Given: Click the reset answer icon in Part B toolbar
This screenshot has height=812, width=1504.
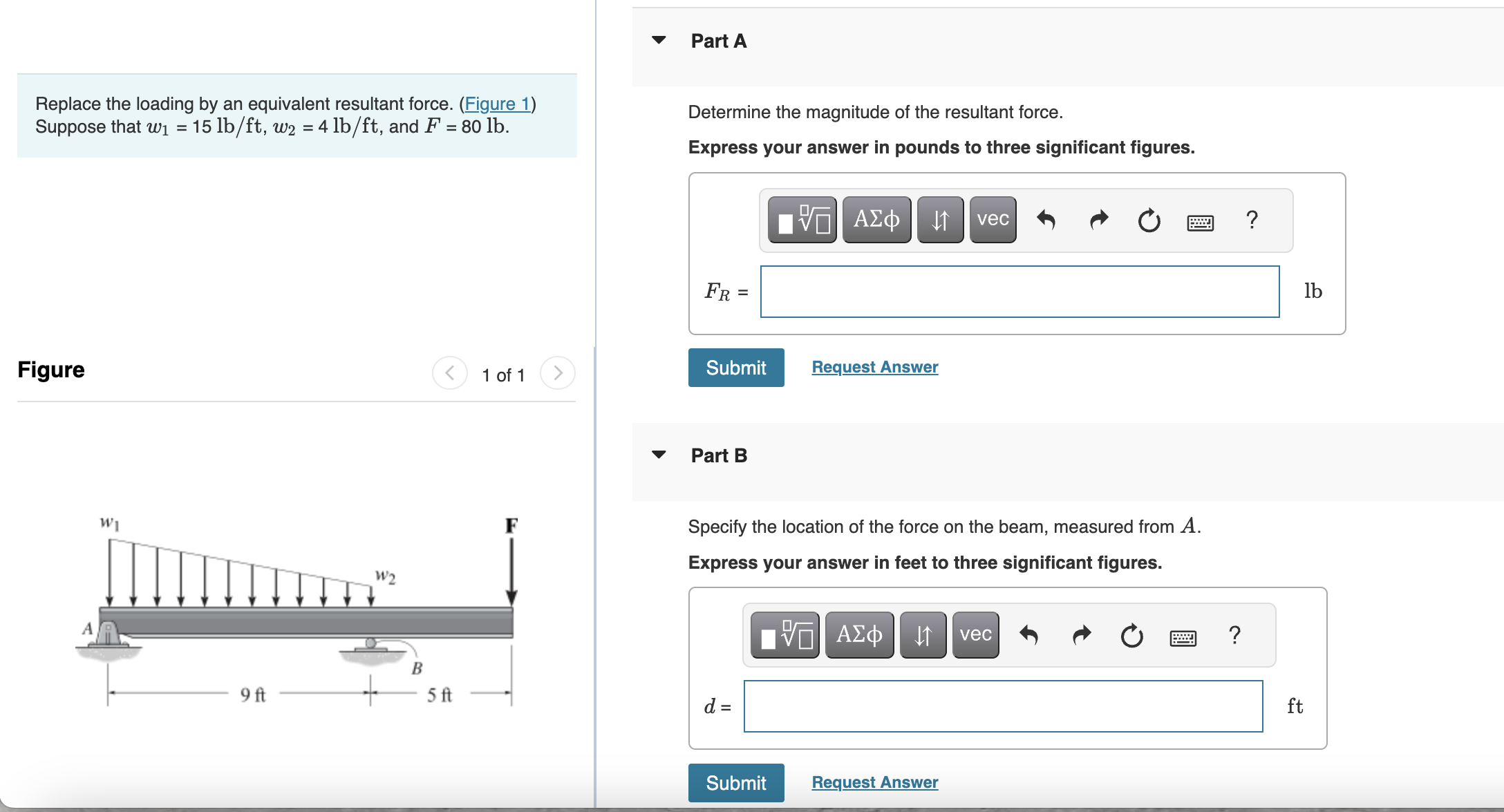Looking at the screenshot, I should [x=1131, y=635].
